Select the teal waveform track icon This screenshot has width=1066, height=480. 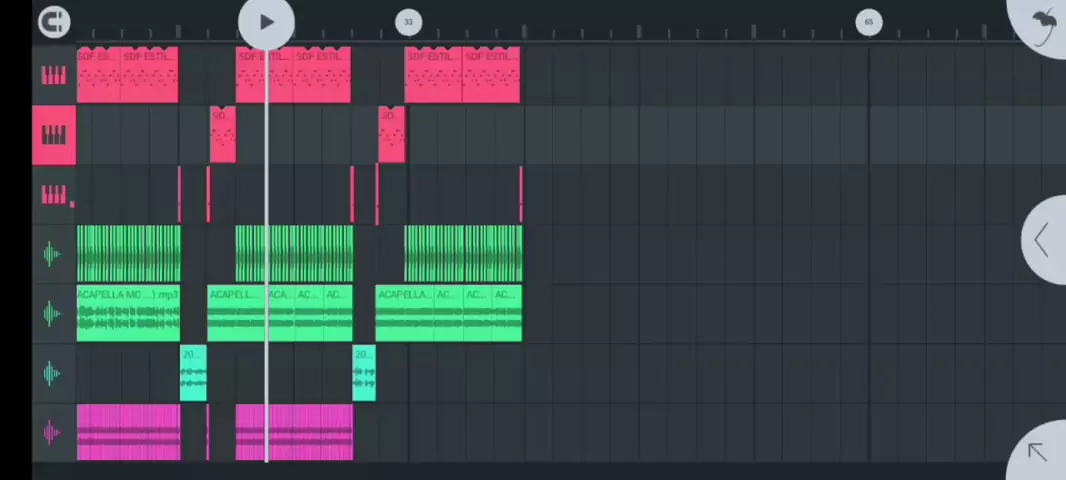[53, 373]
